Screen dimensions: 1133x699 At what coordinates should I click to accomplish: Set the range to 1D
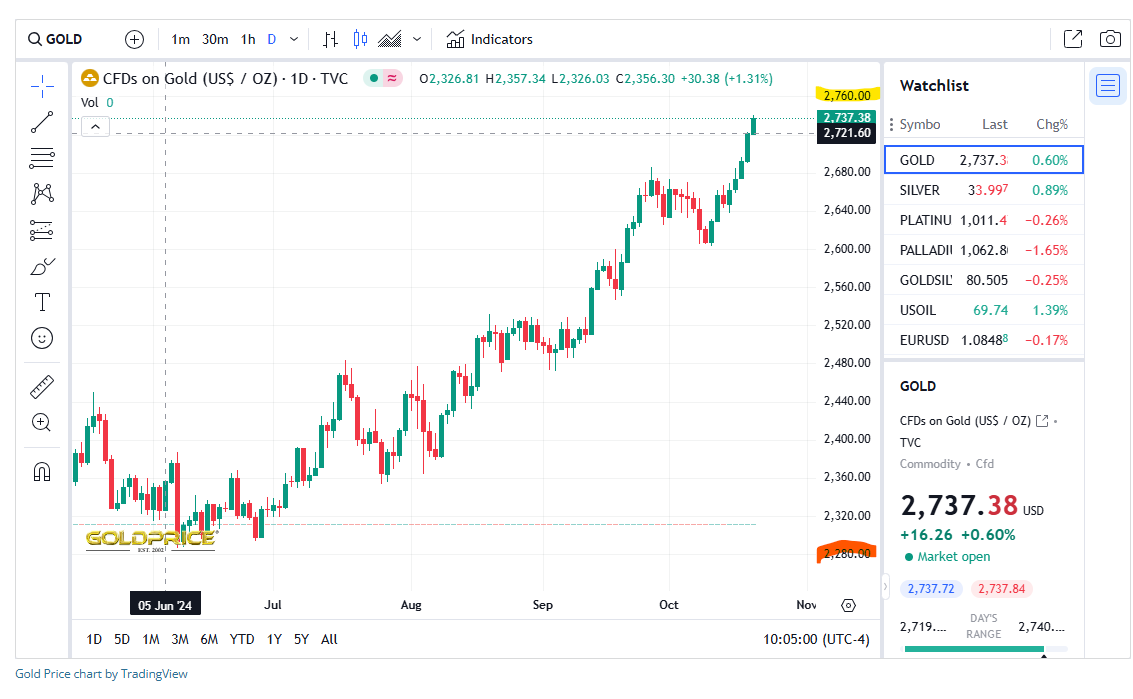pos(94,639)
